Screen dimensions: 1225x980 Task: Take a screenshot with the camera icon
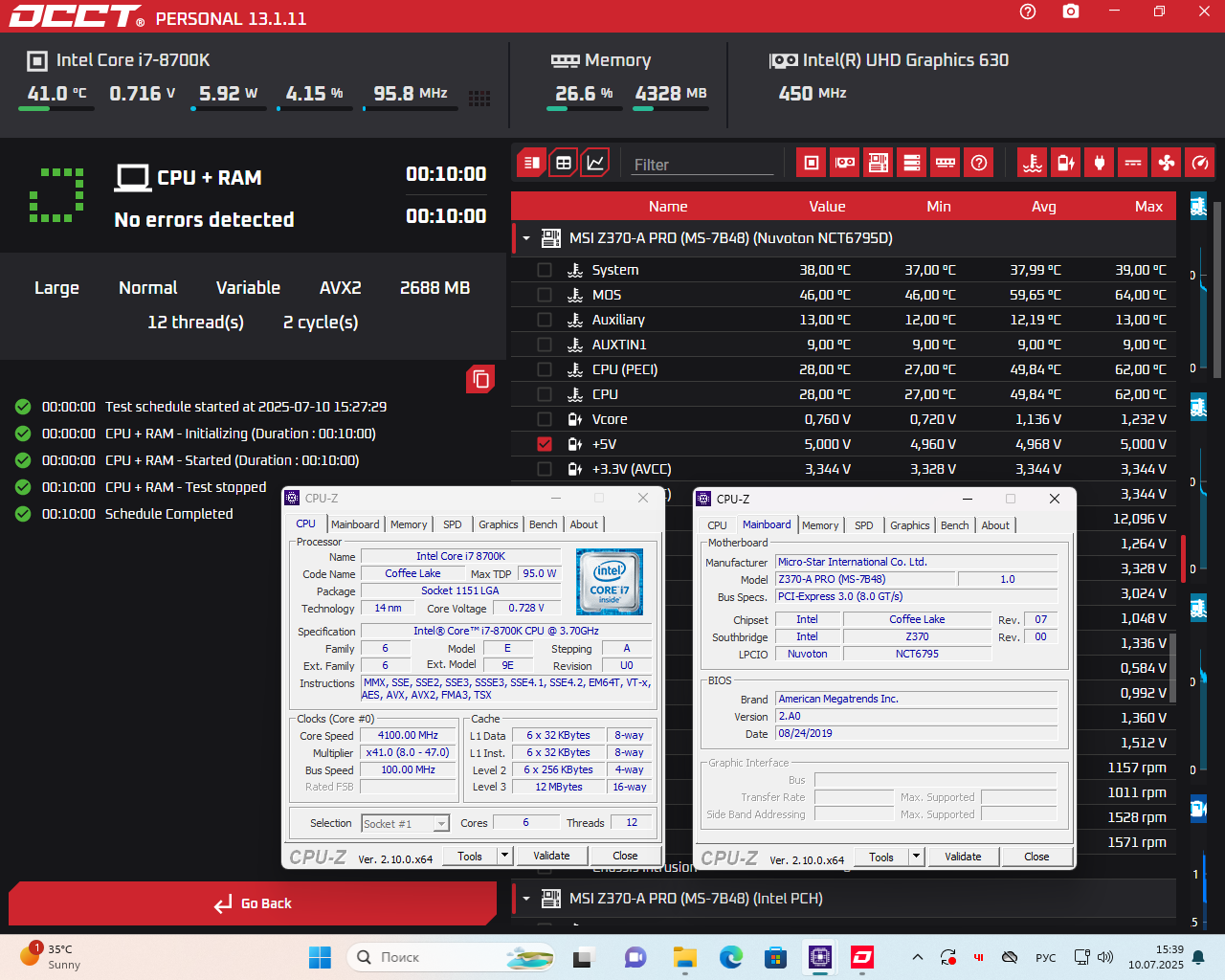click(x=1071, y=11)
